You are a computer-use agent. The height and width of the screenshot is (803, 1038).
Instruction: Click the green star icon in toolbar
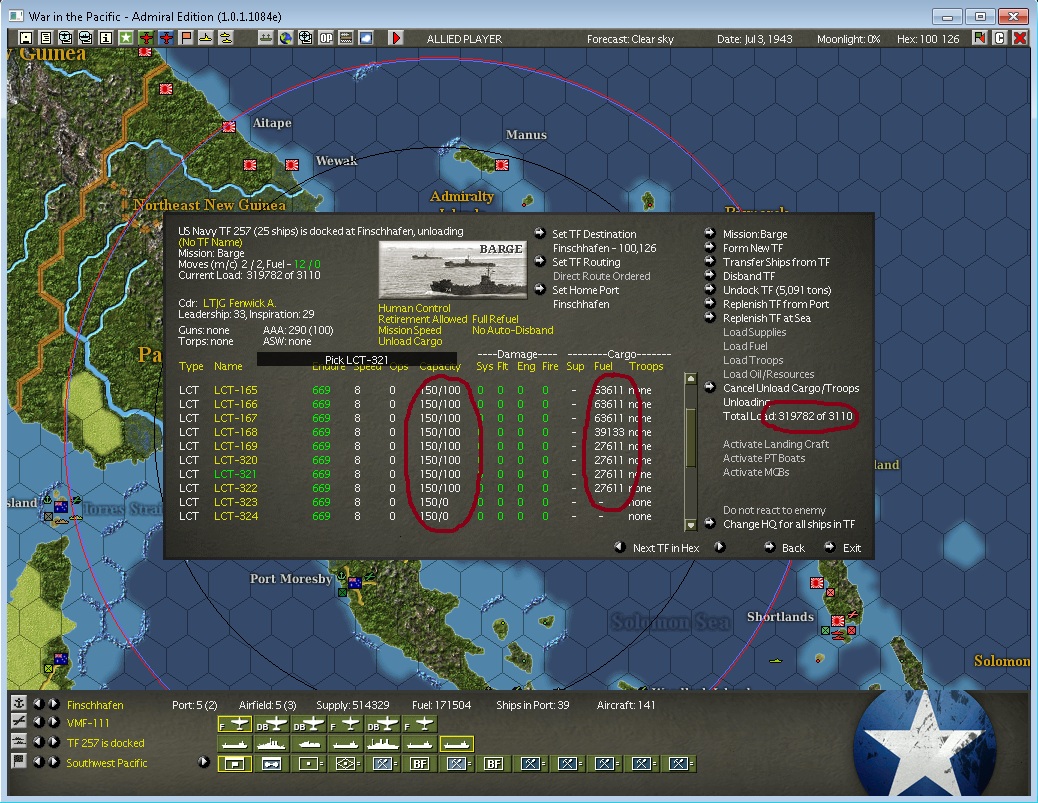[x=126, y=38]
